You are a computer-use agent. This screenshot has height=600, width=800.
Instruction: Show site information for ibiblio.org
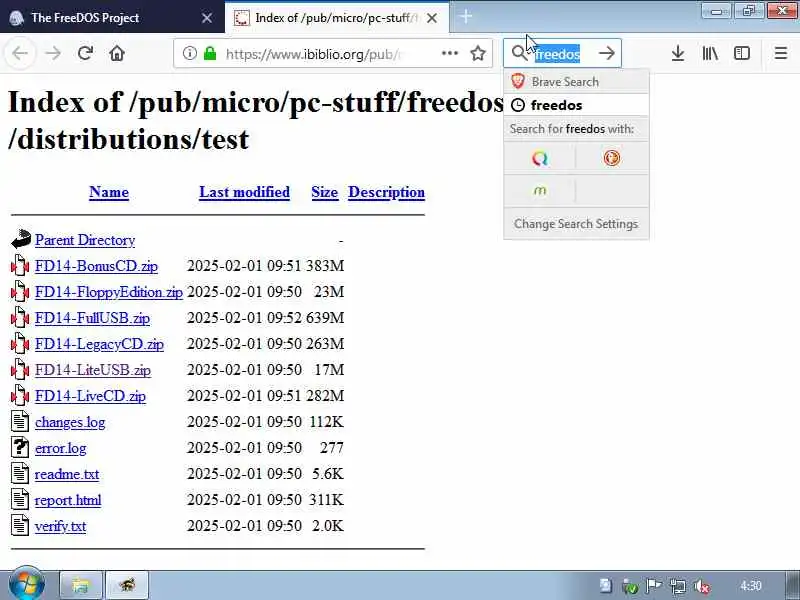click(189, 53)
